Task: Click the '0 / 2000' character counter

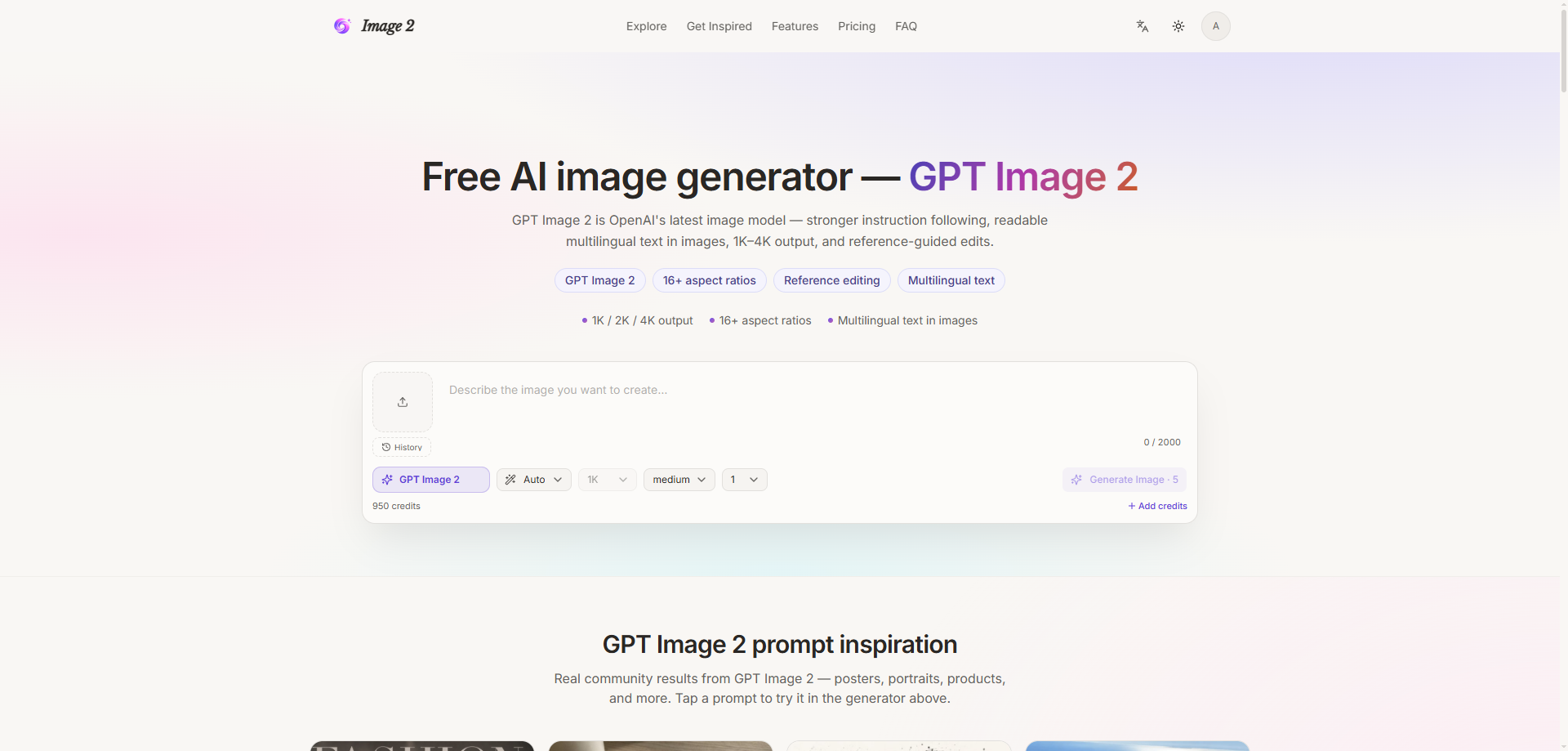Action: pyautogui.click(x=1162, y=442)
